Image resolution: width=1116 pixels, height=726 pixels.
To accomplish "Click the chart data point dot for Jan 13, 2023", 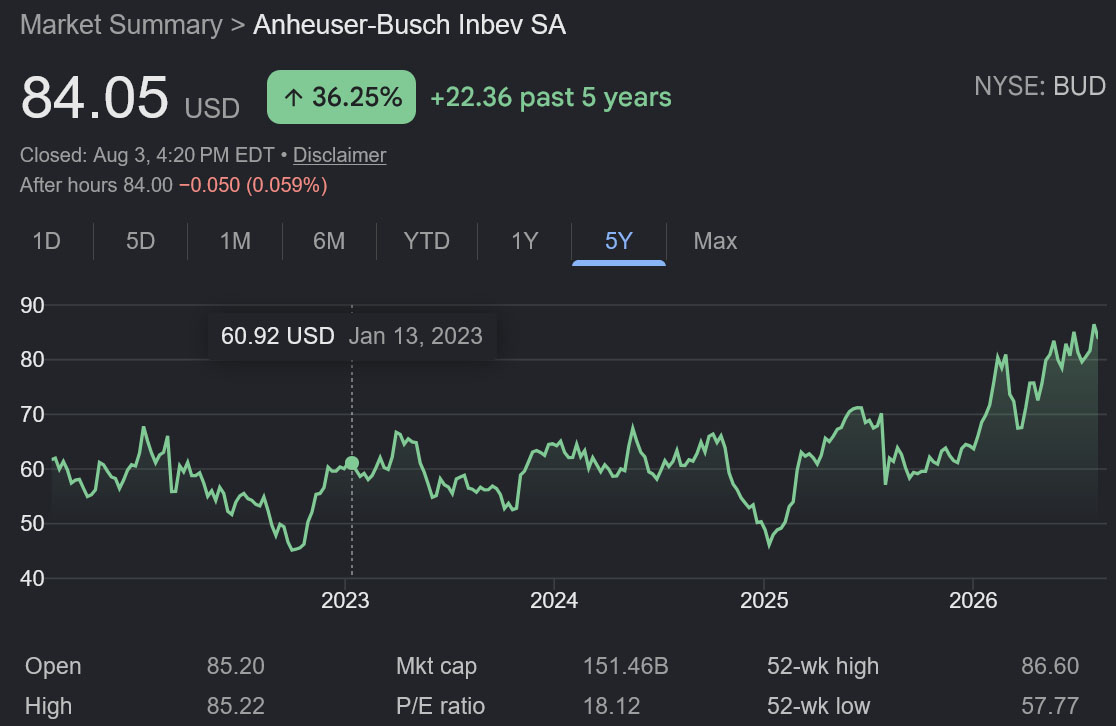I will click(352, 463).
